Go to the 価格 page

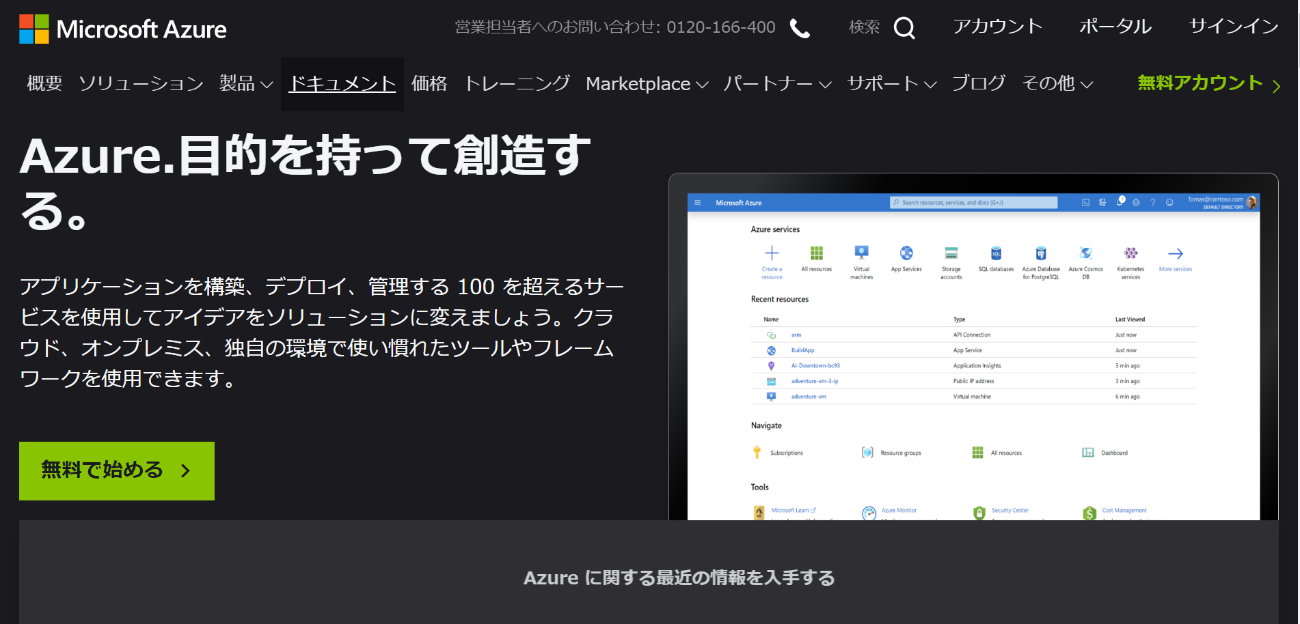pos(429,84)
